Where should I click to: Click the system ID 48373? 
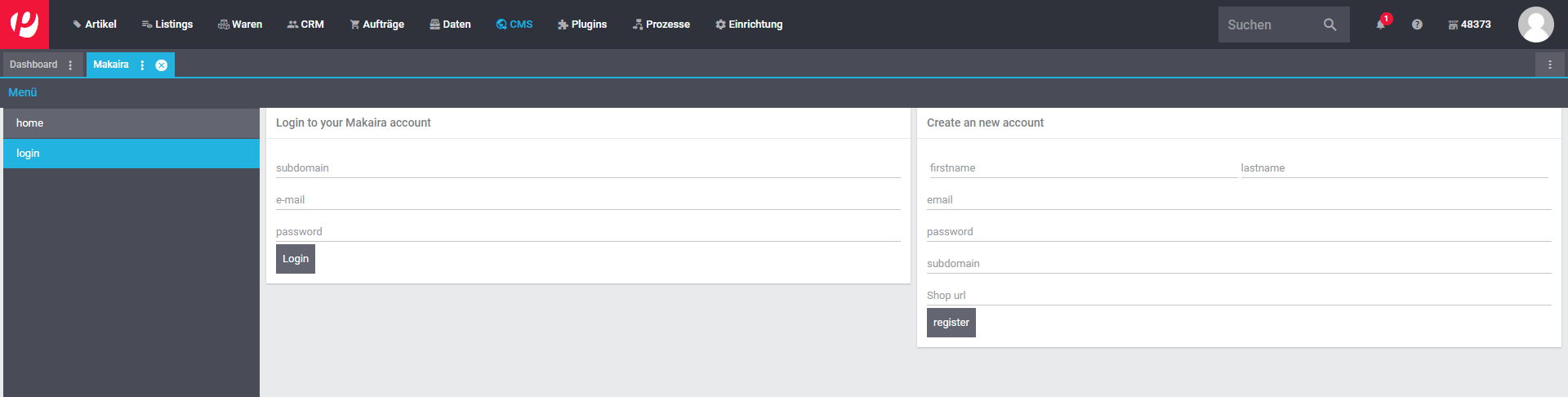(x=1470, y=25)
